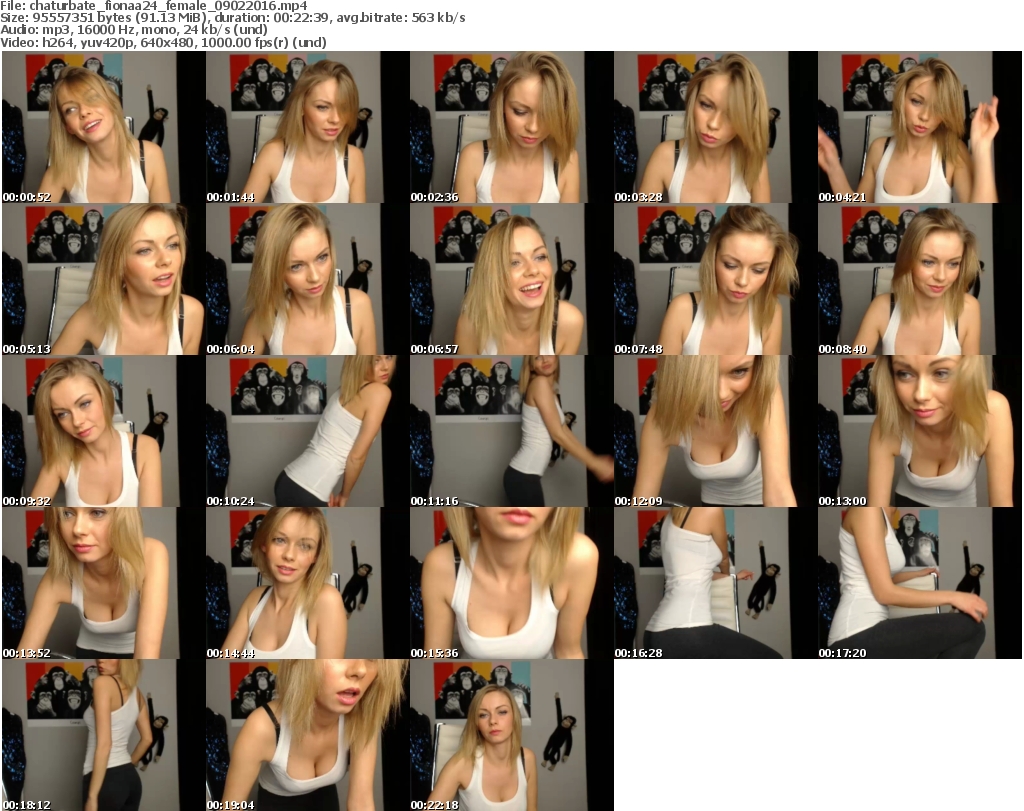Viewport: 1024px width, 811px height.
Task: Click the frame stamped 00:17:20
Action: coord(920,583)
